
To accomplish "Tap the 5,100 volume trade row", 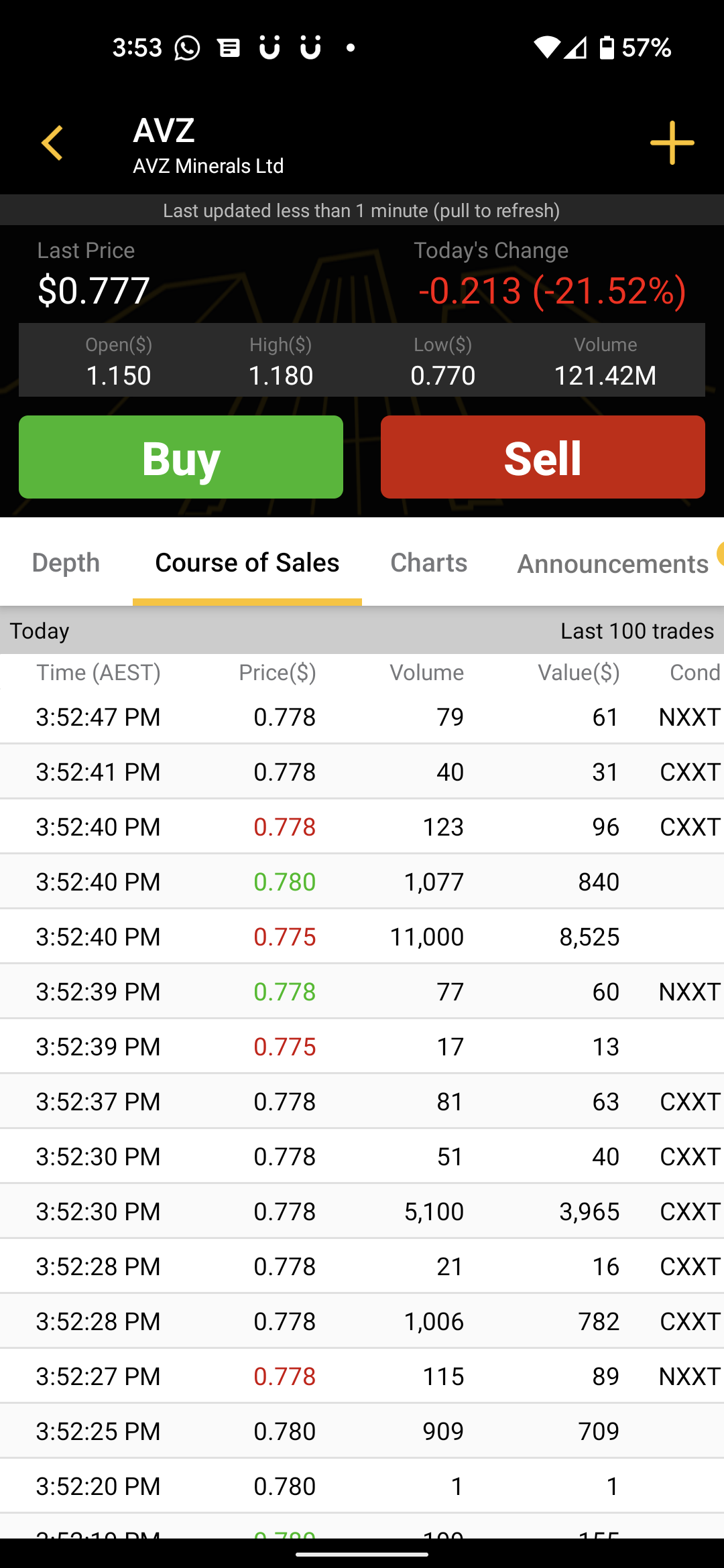I will (x=362, y=1212).
